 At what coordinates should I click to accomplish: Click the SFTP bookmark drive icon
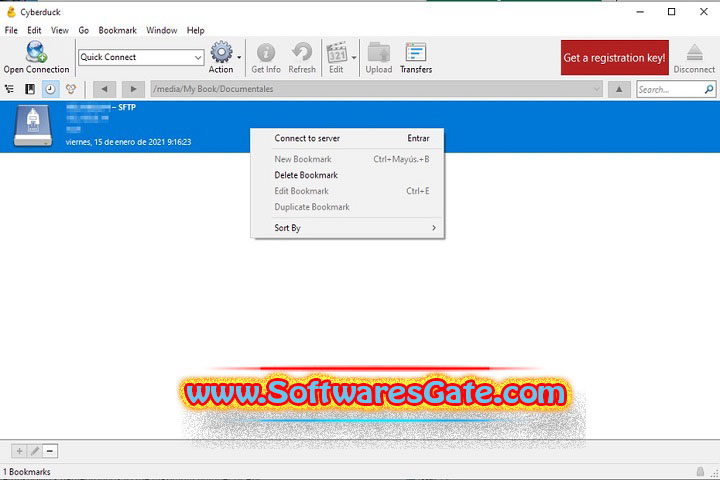33,126
